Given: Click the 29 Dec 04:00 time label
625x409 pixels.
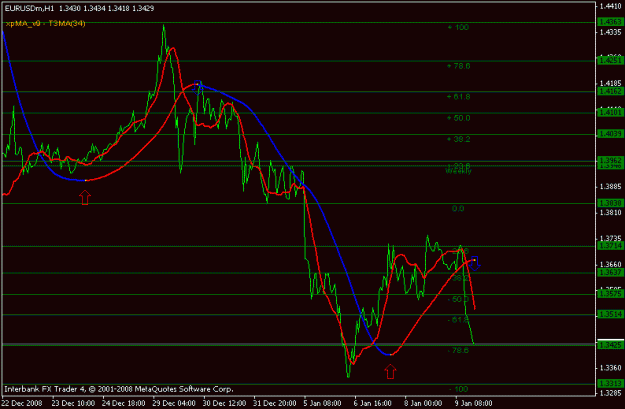Looking at the screenshot, I should point(174,403).
